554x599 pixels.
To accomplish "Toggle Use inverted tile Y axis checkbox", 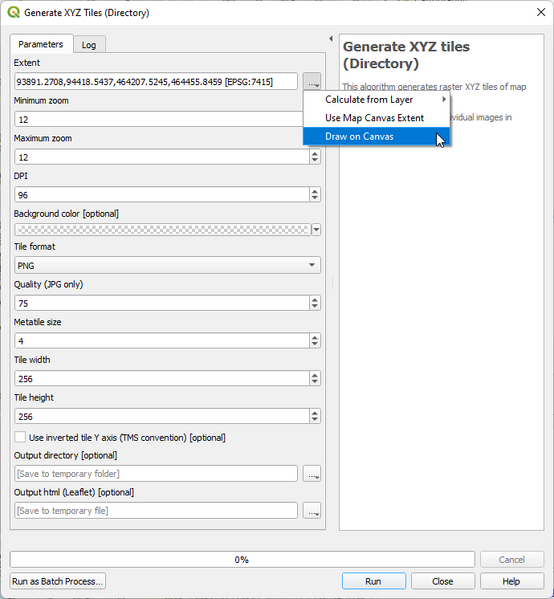I will point(20,437).
